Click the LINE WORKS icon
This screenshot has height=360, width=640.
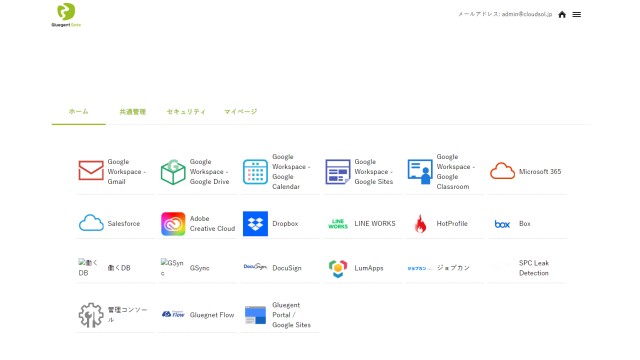338,224
